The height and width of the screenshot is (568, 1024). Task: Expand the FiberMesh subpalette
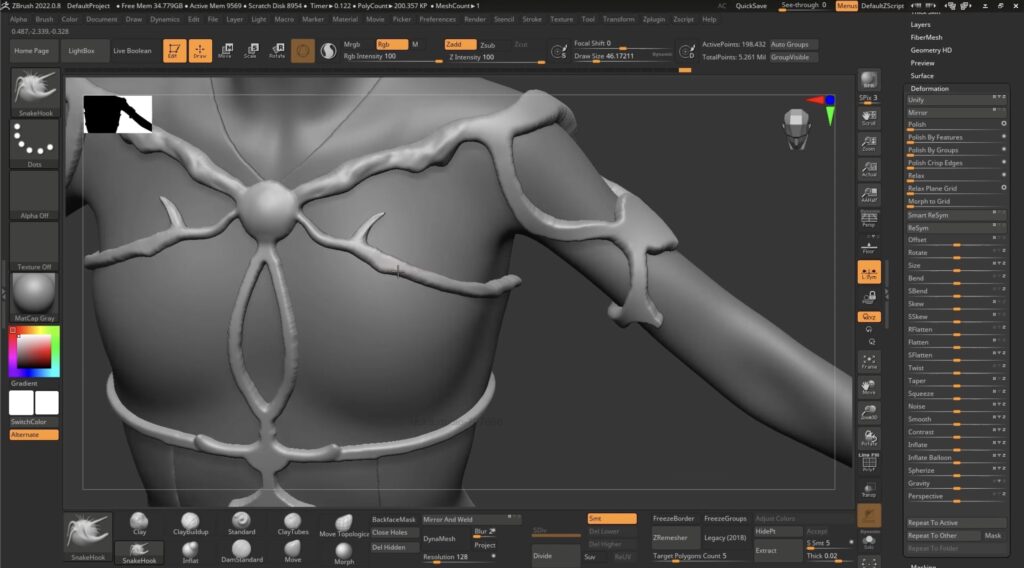(925, 37)
